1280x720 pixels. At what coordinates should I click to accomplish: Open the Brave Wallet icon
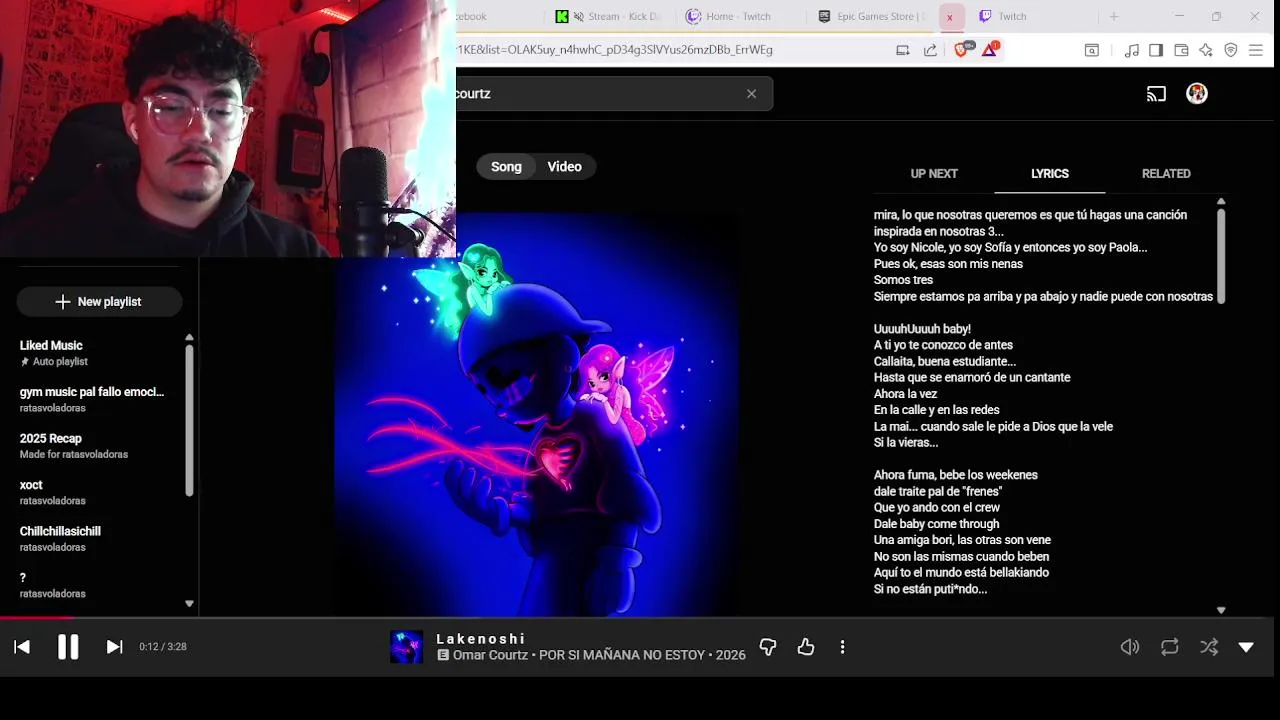[1181, 50]
